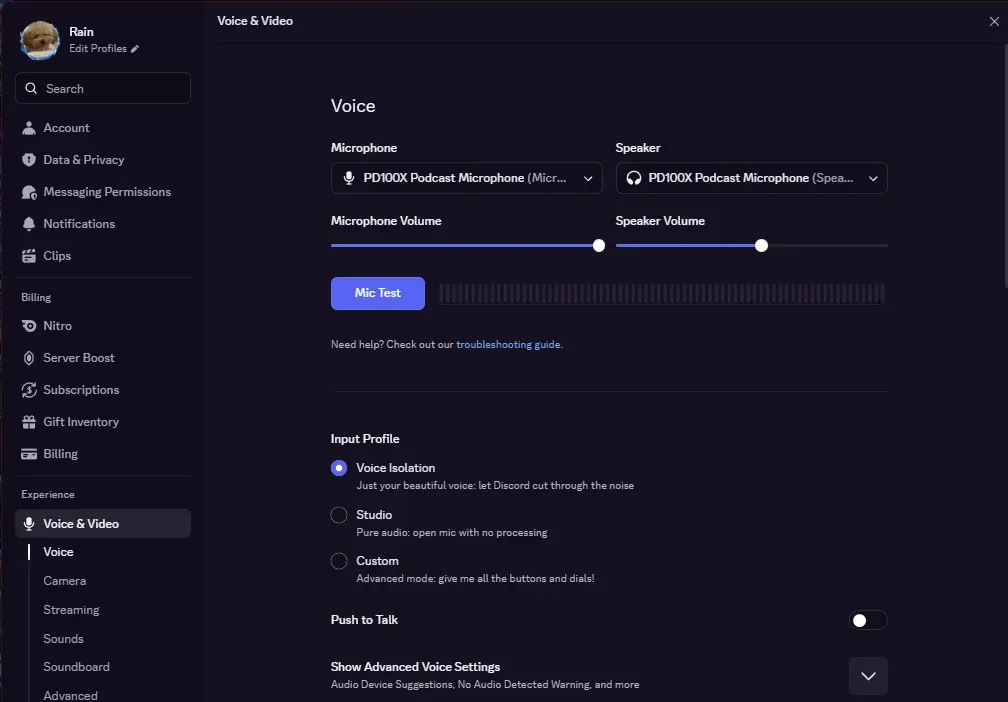The image size is (1008, 702).
Task: Click the Microphone Volume slider handle
Action: 598,246
